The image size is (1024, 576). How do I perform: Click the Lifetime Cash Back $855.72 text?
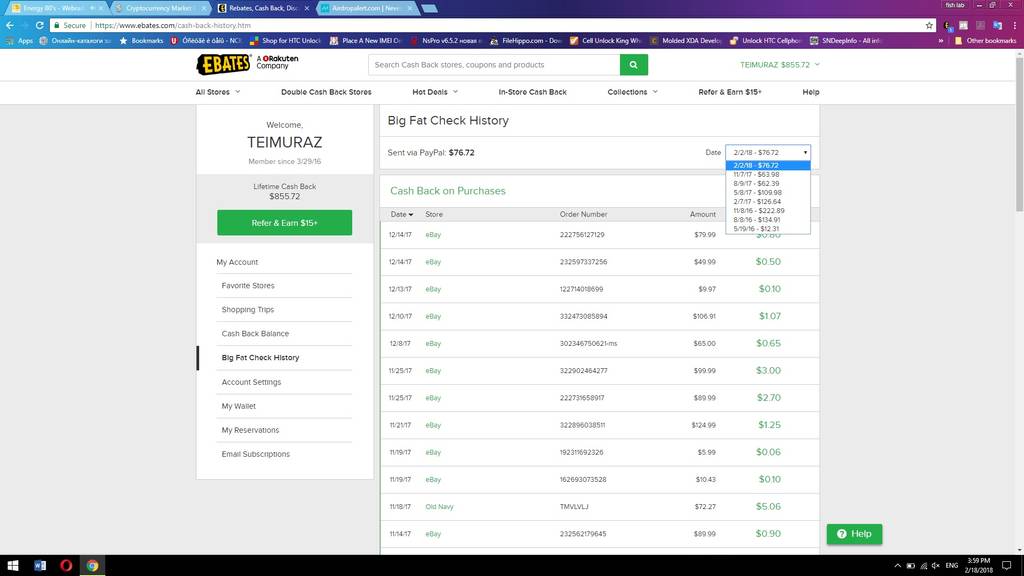pos(284,191)
